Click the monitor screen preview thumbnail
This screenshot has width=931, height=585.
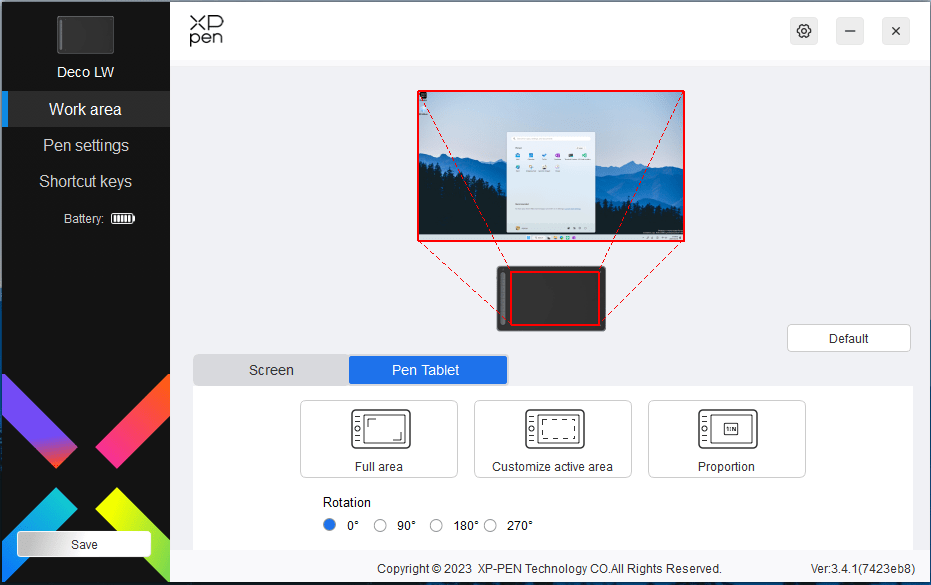tap(551, 166)
